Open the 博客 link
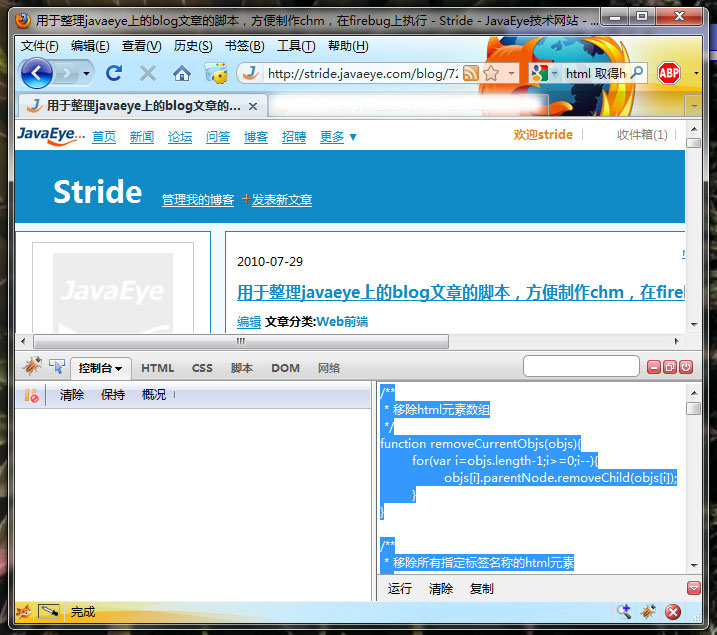This screenshot has width=717, height=635. tap(256, 136)
